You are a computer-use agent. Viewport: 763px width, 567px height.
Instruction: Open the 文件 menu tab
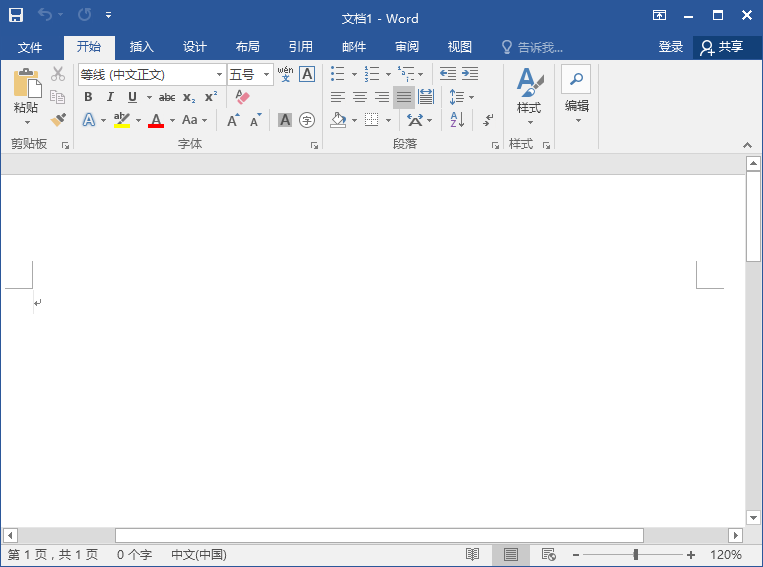click(30, 47)
